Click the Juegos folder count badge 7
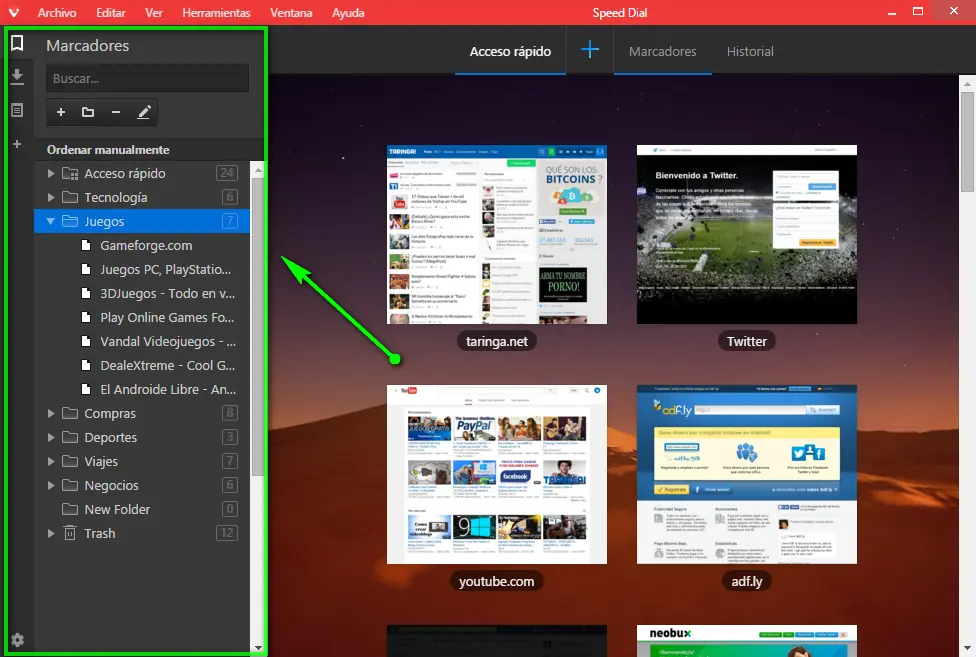The width and height of the screenshot is (976, 657). point(230,221)
